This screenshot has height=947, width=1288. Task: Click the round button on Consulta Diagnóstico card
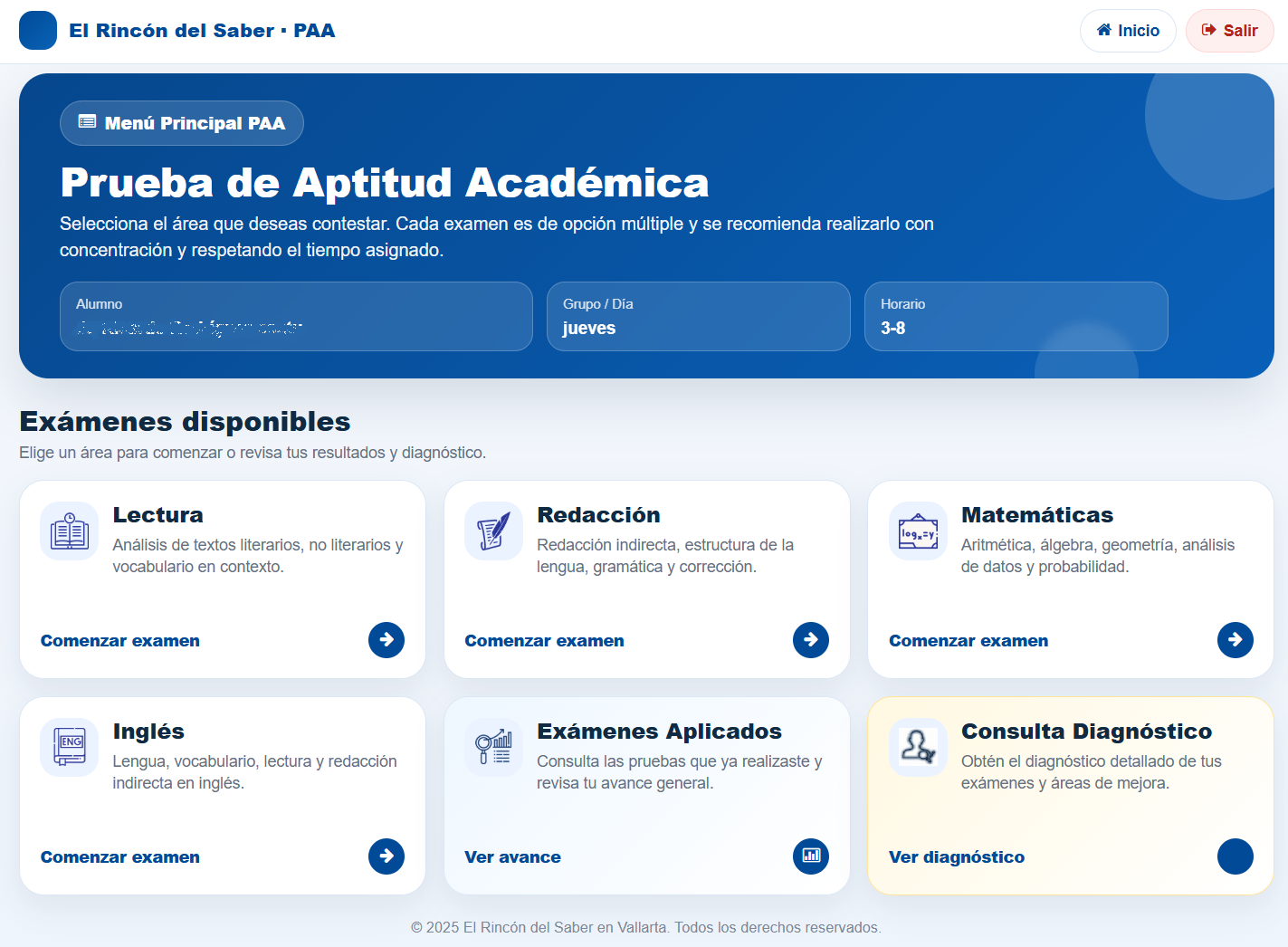click(1236, 856)
